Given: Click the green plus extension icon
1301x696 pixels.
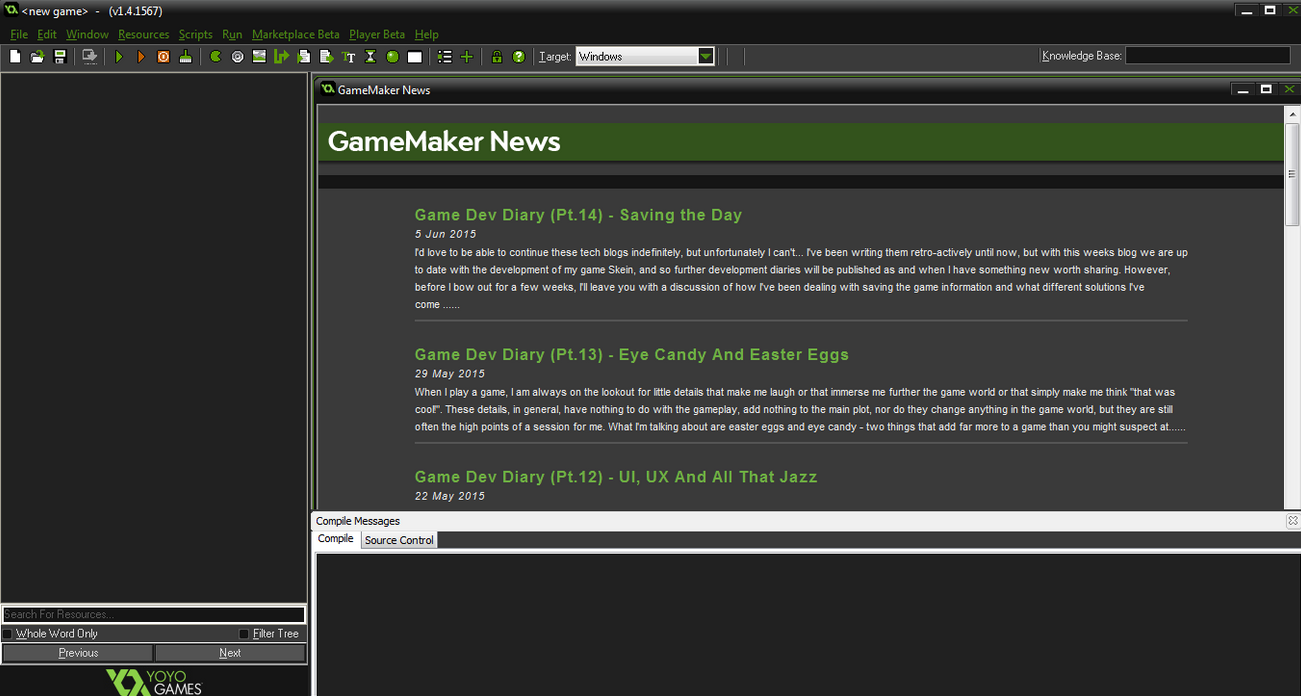Looking at the screenshot, I should coord(466,57).
